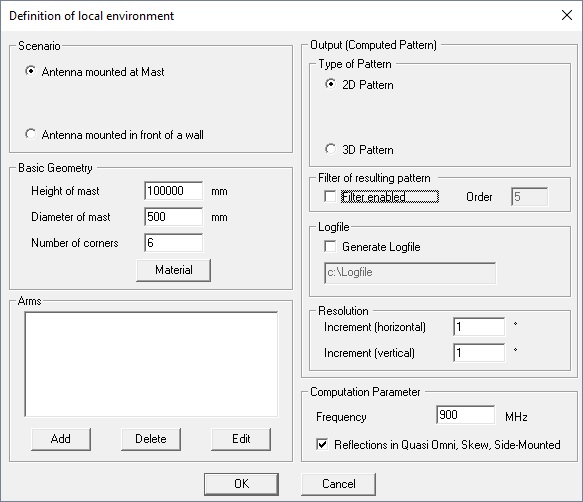Click the filter Order field

pos(529,197)
